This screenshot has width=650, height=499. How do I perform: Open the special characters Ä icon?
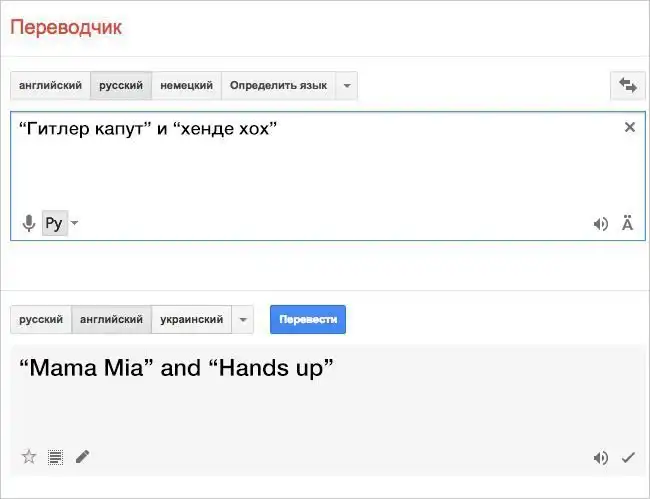coord(627,224)
